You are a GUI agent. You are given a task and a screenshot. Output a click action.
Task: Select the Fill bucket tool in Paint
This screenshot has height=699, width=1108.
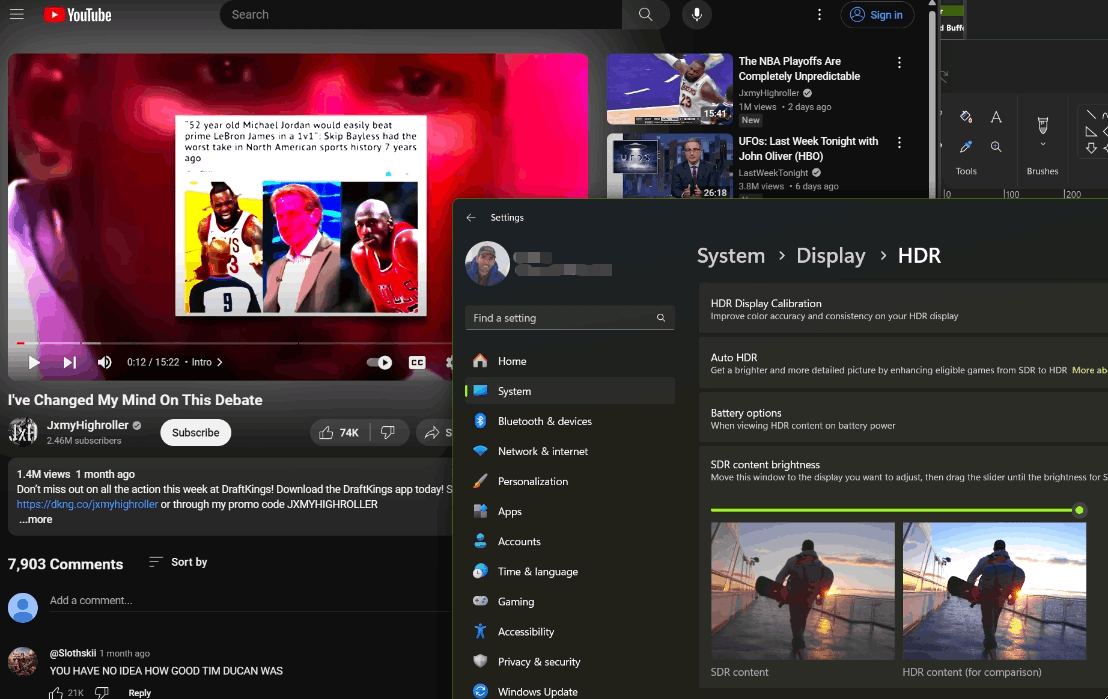[966, 117]
